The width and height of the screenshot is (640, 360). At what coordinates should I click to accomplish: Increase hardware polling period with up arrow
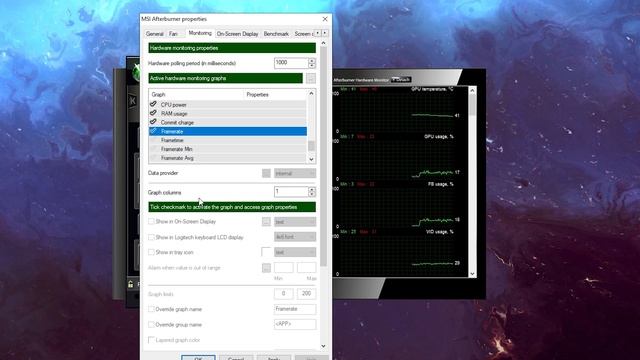312,60
